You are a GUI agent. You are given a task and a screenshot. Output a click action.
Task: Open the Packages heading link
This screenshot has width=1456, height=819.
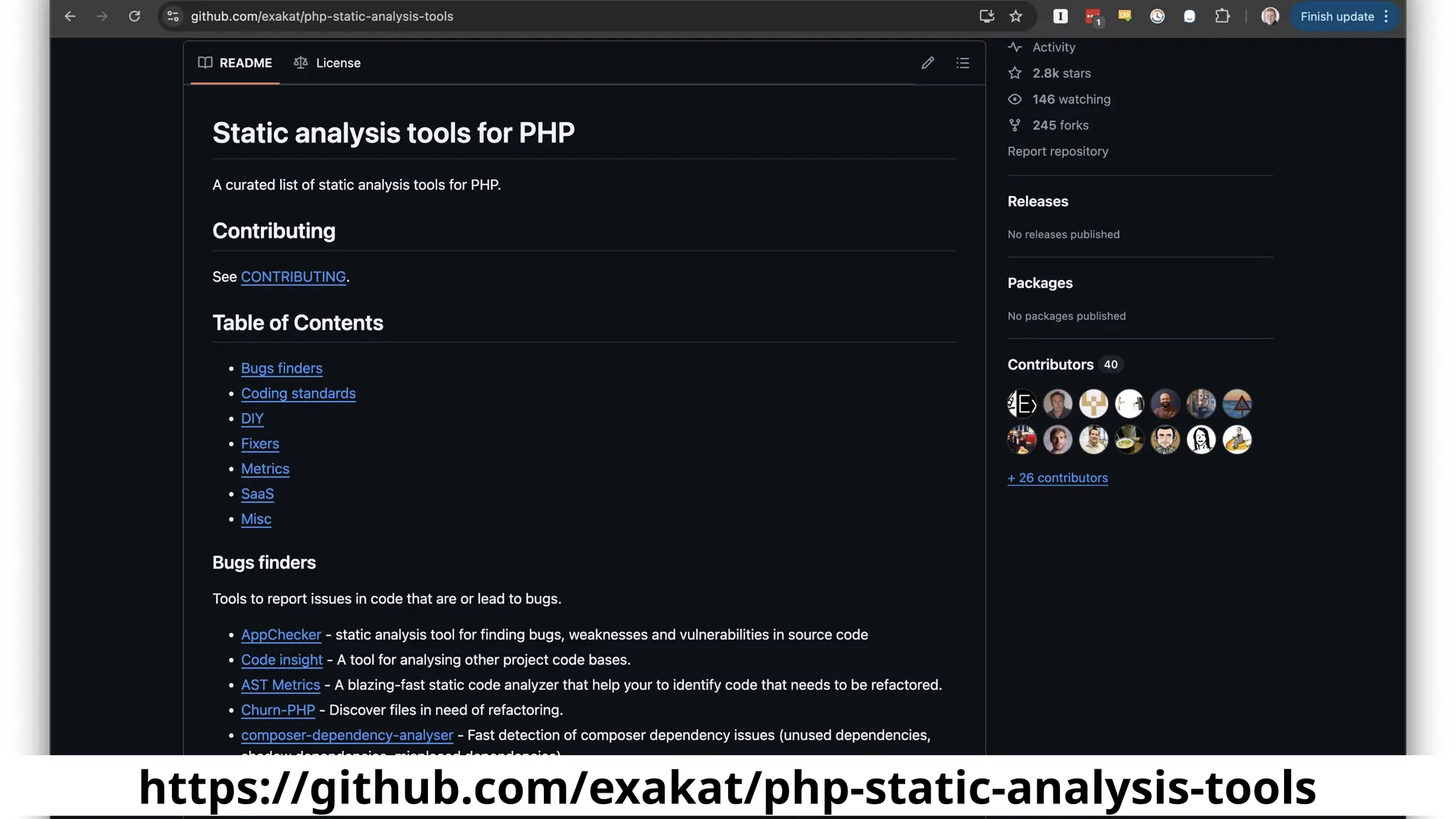click(x=1039, y=283)
